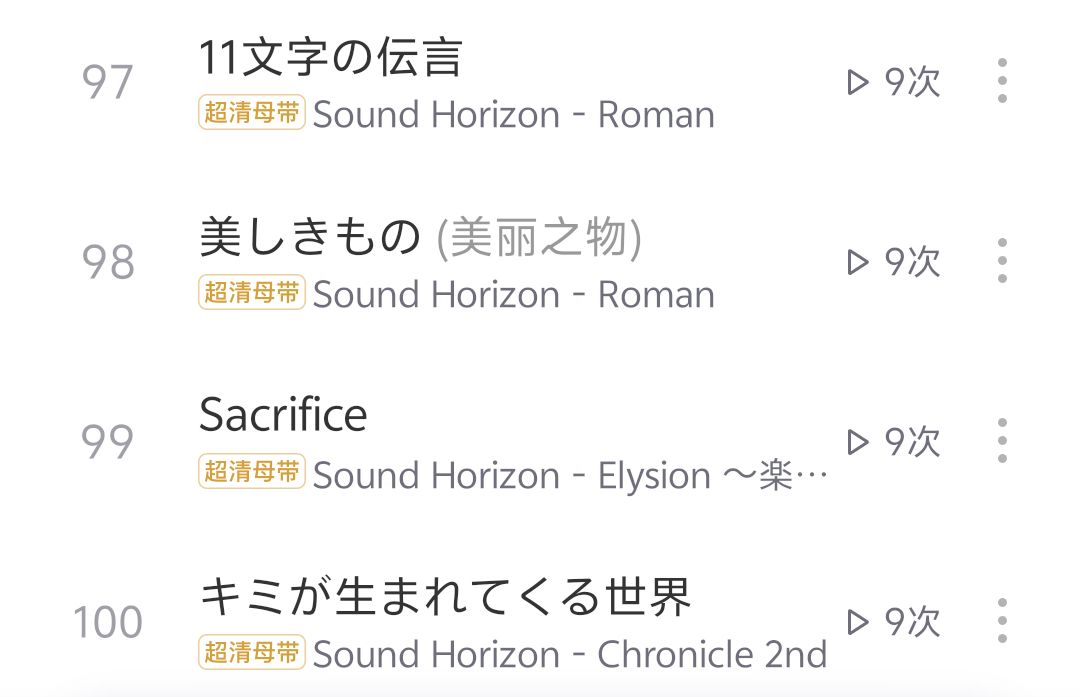
Task: Click the 超清母带 badge on track 97
Action: (x=251, y=113)
